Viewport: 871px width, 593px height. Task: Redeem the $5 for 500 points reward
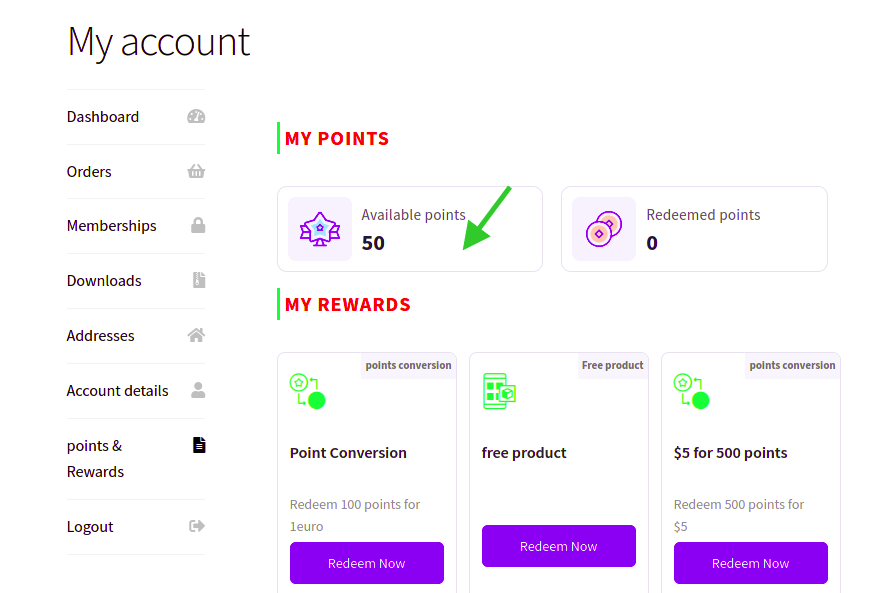(751, 563)
